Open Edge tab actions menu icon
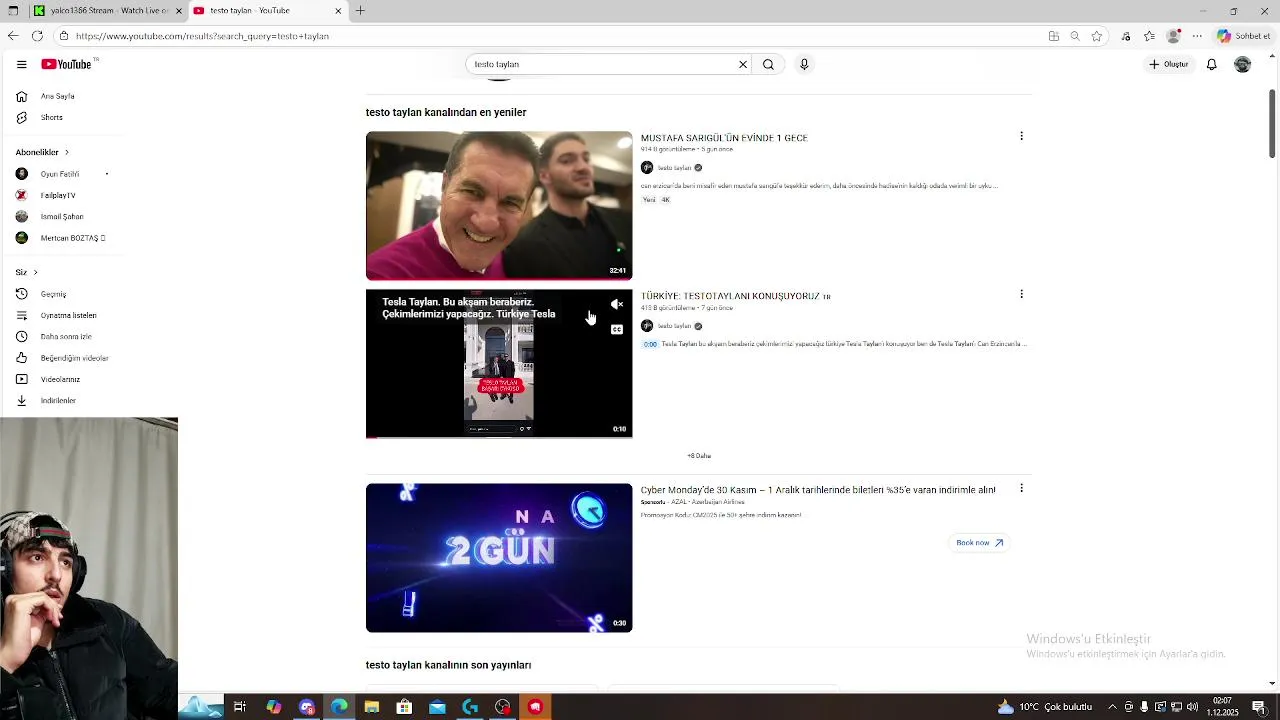Viewport: 1280px width, 720px height. click(x=13, y=10)
